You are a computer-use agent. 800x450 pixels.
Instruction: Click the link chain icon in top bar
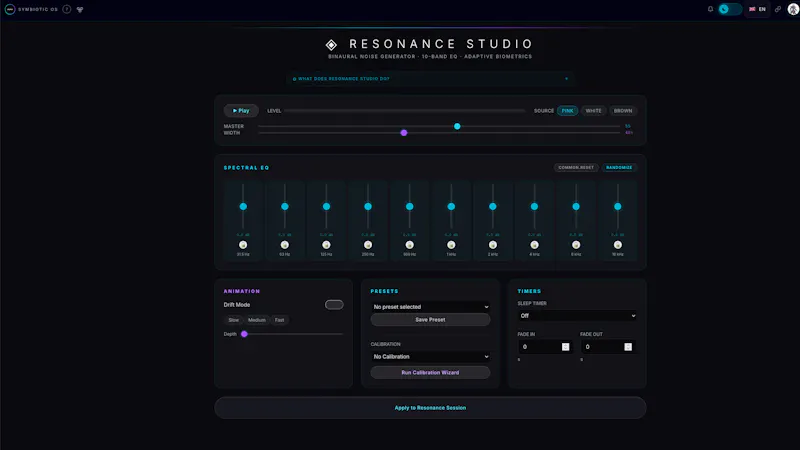(x=778, y=9)
